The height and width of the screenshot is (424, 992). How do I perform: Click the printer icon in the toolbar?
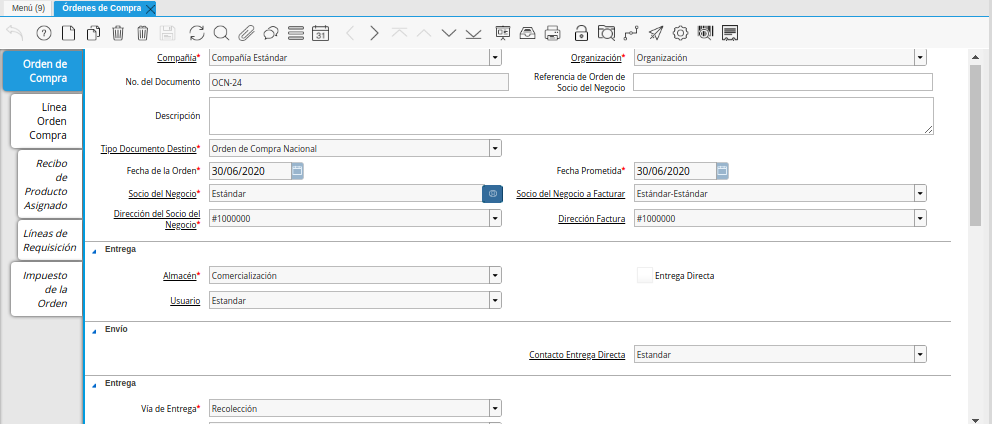click(552, 33)
